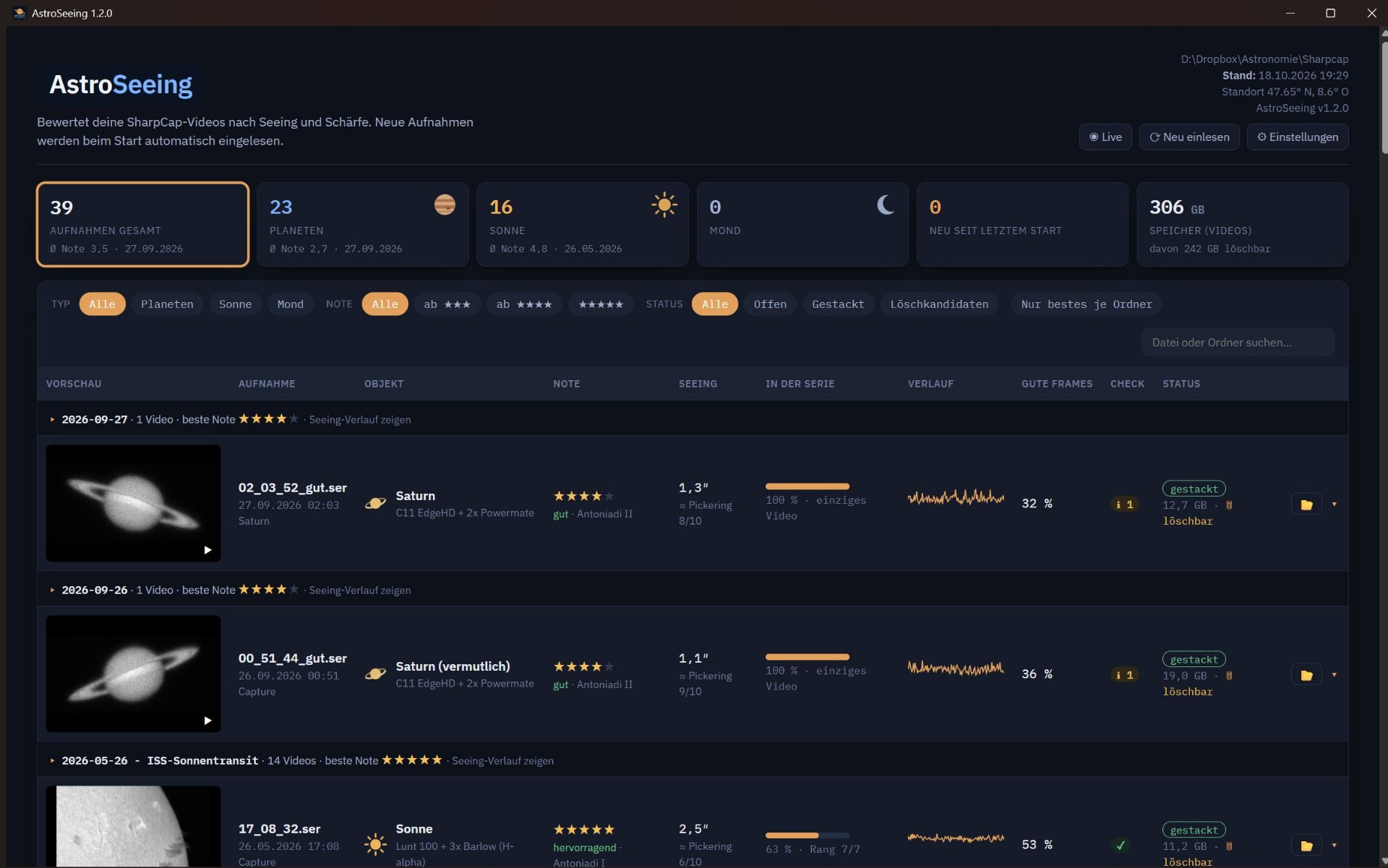Filter by five stars rating
This screenshot has height=868, width=1388.
coord(601,304)
